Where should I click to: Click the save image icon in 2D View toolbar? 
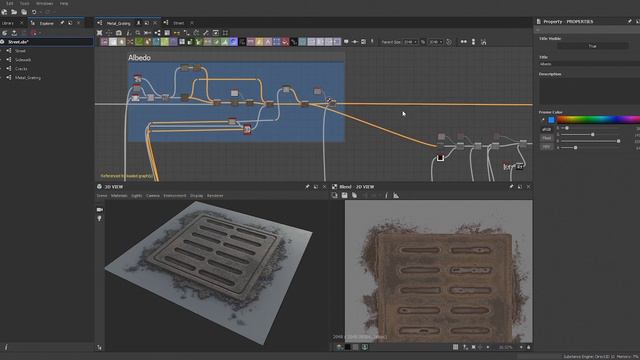coord(344,196)
